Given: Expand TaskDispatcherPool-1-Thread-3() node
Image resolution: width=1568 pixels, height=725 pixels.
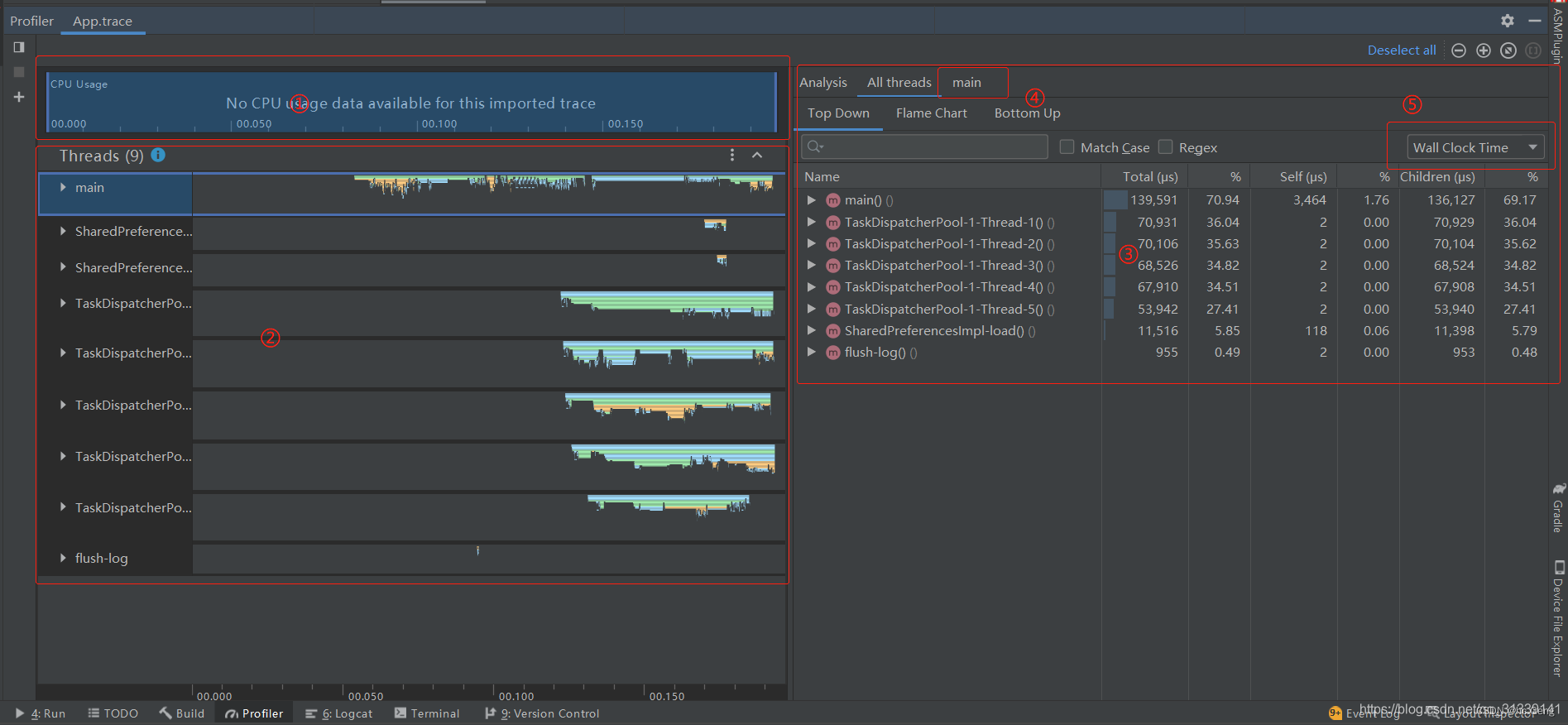Looking at the screenshot, I should (x=812, y=266).
